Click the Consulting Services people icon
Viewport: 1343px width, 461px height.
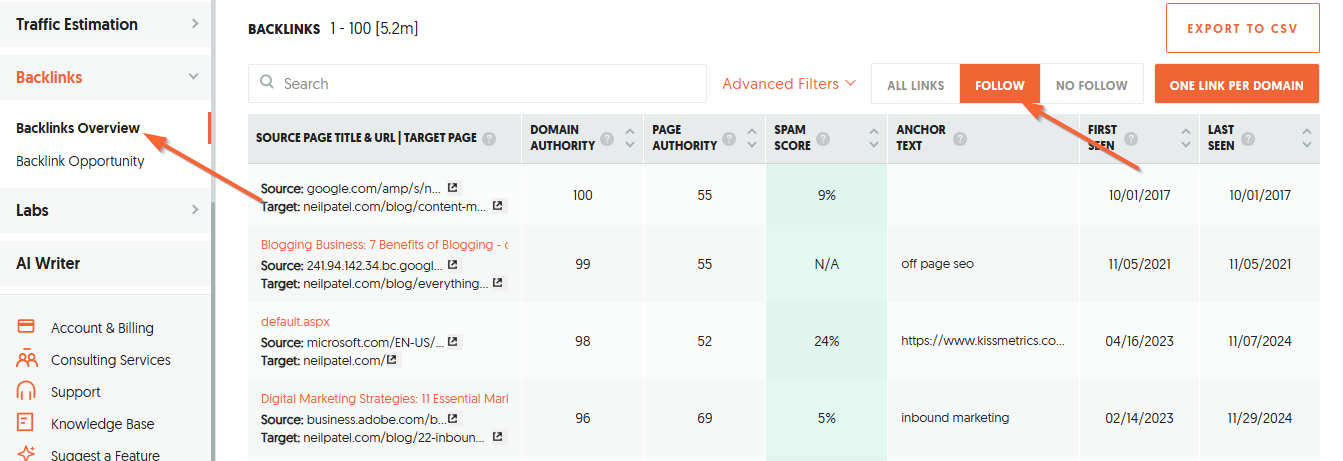pos(27,359)
